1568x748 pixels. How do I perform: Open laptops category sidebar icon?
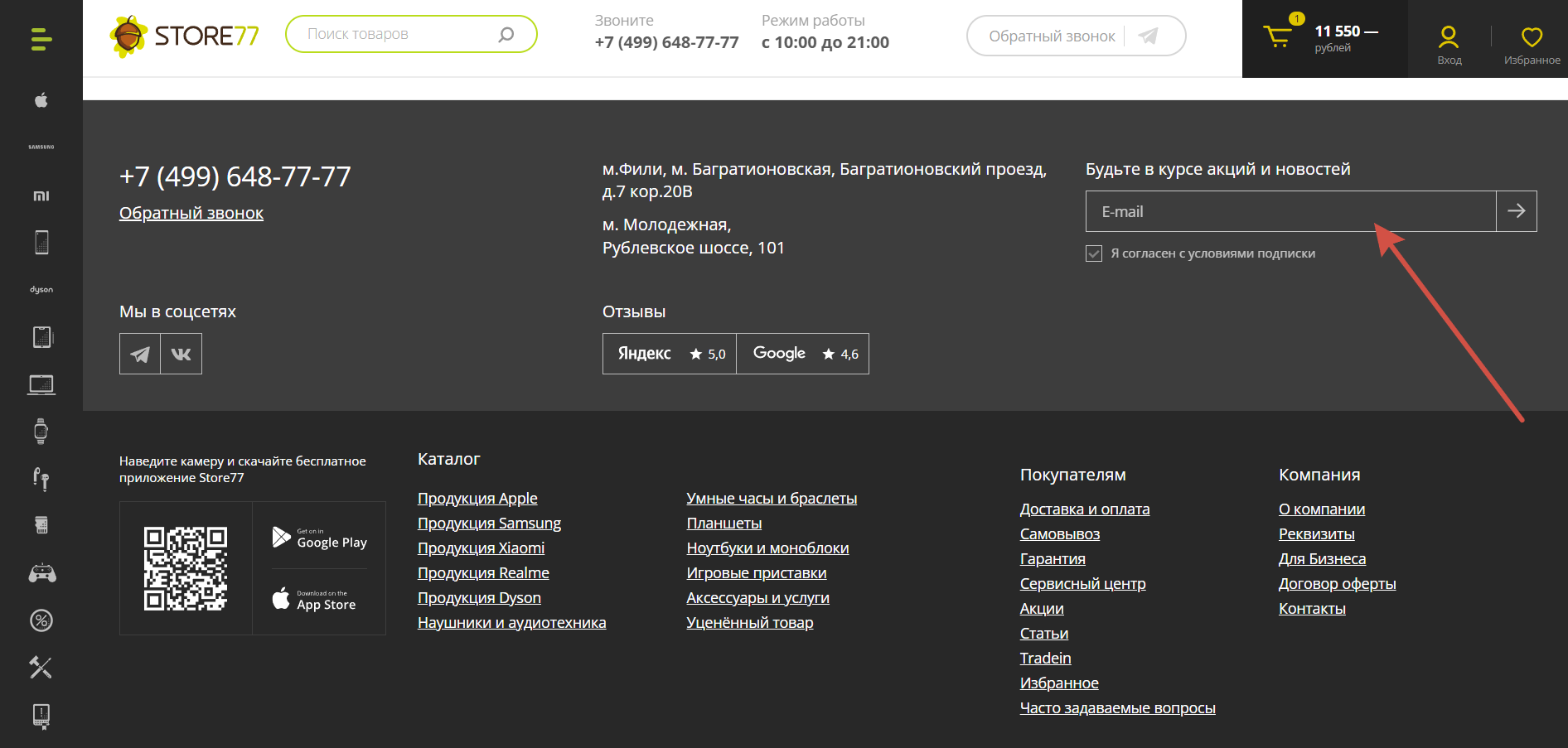(x=41, y=384)
